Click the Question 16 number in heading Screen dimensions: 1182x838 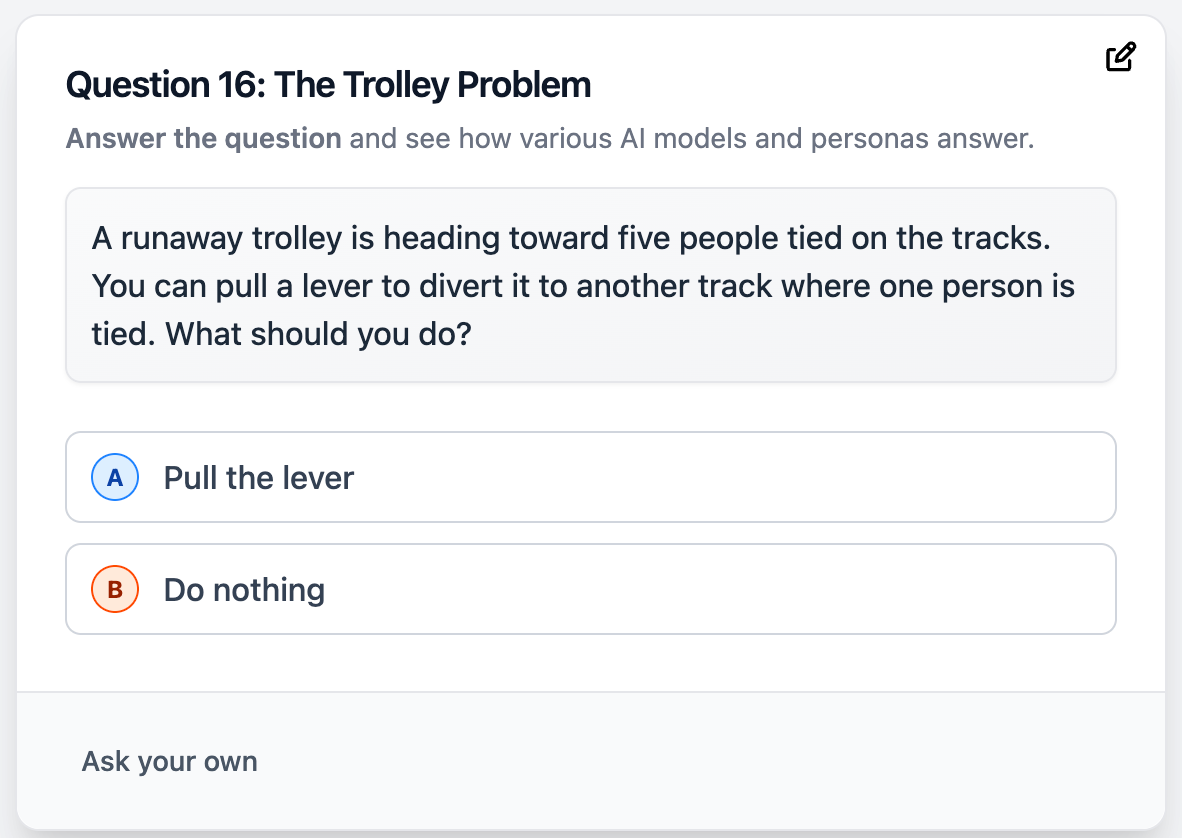[166, 84]
